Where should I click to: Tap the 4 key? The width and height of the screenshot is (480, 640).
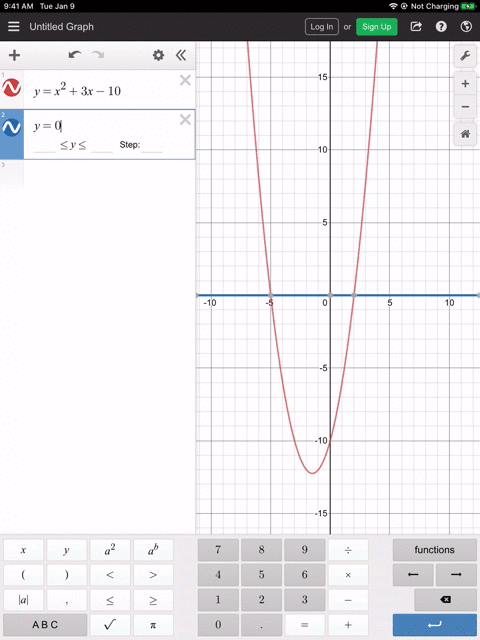(x=218, y=575)
